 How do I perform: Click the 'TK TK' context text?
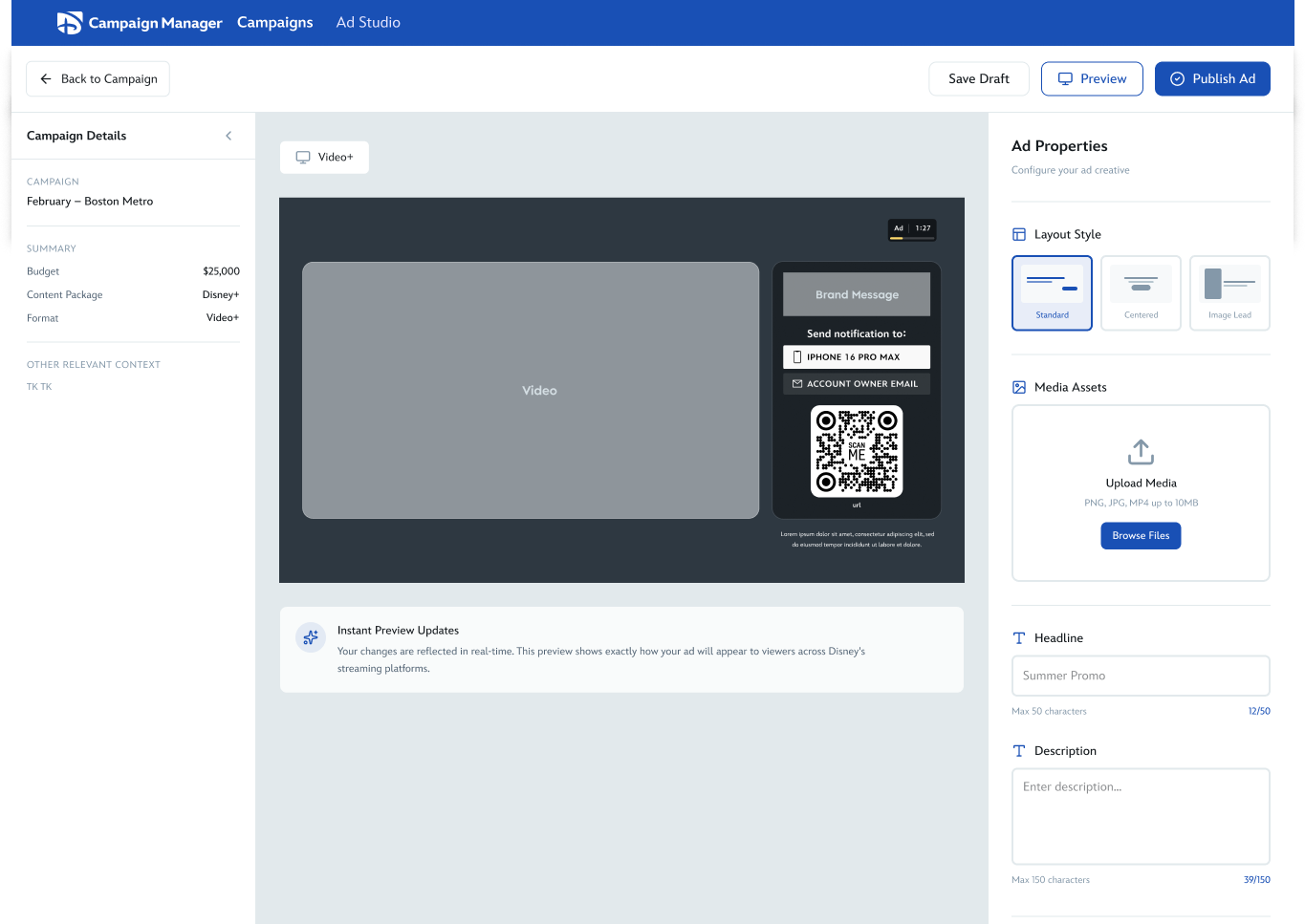(x=39, y=387)
